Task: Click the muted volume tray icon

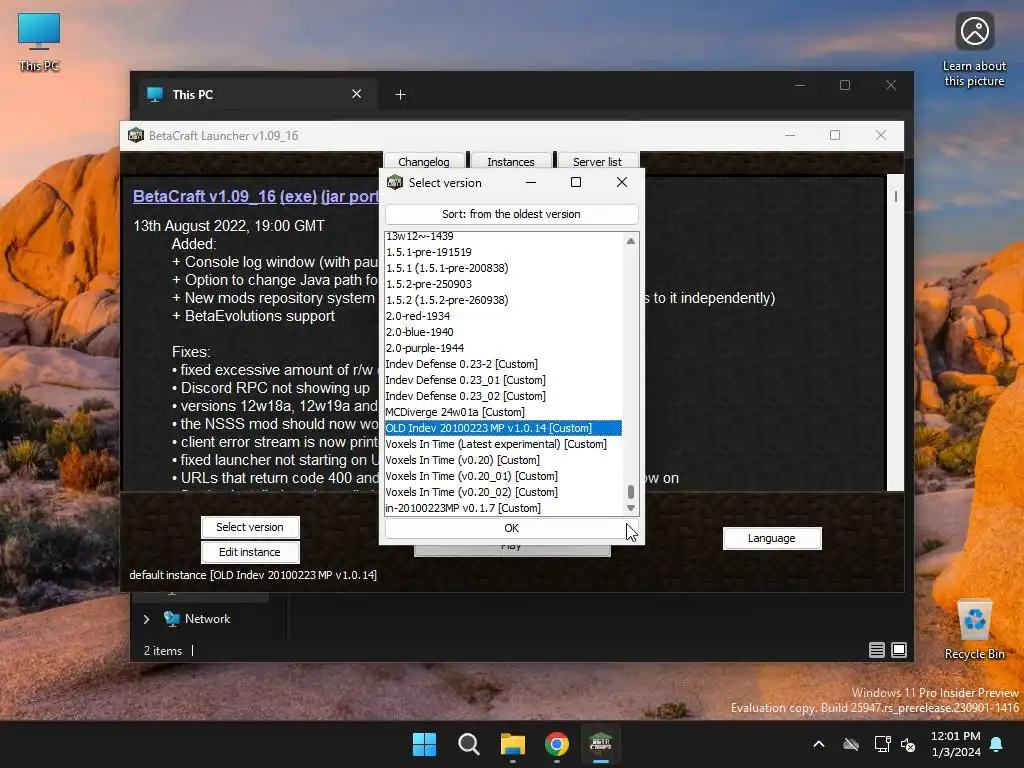Action: [x=908, y=744]
